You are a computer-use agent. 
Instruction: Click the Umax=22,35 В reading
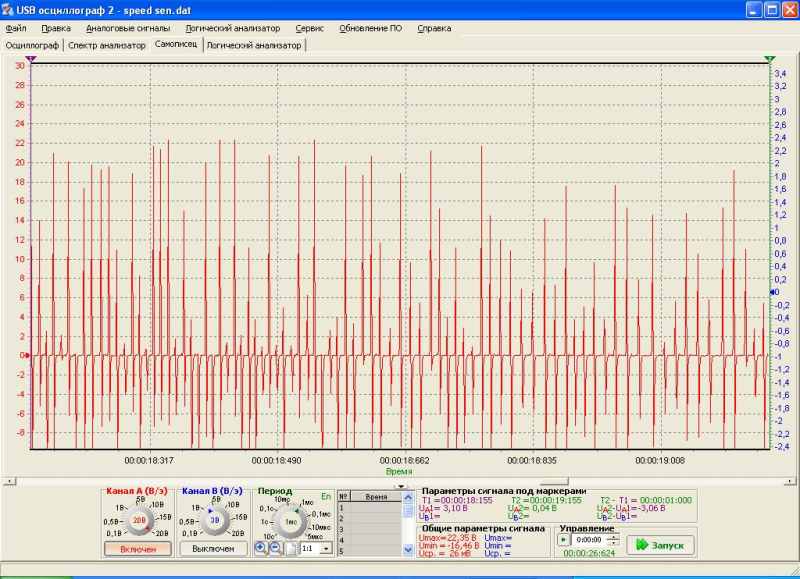point(447,538)
